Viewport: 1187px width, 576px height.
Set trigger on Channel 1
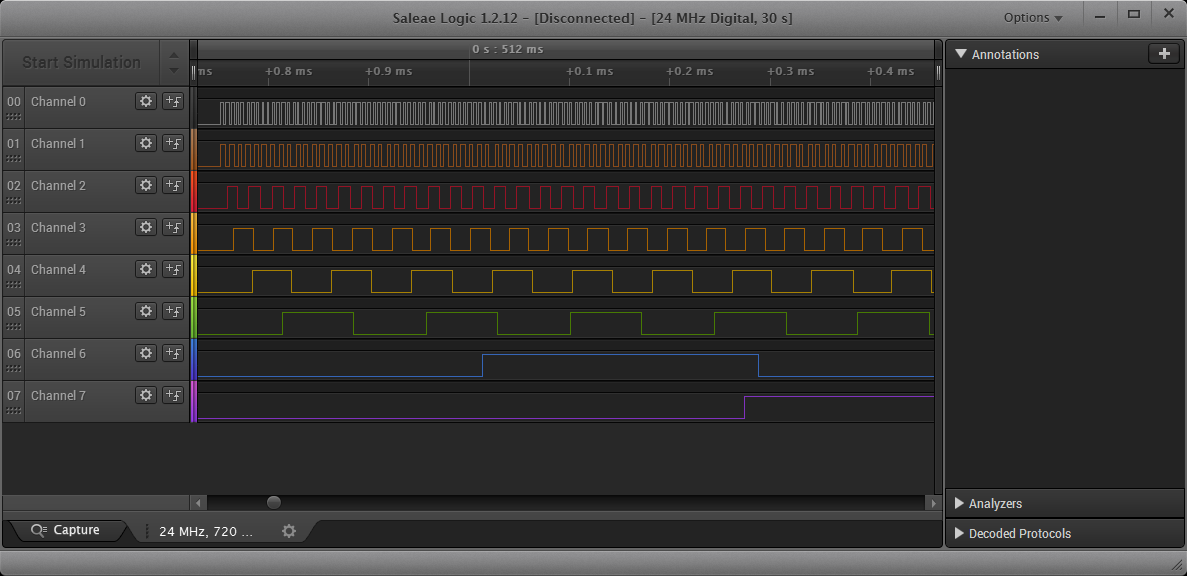(x=173, y=143)
